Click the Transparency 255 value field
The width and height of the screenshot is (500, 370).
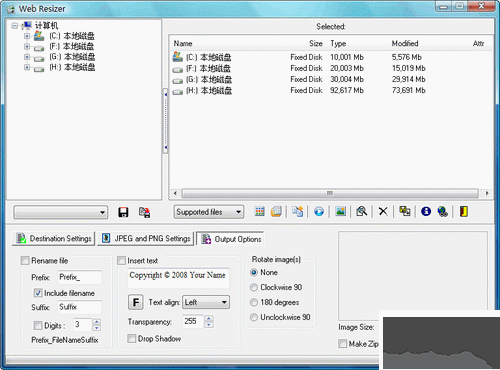click(193, 321)
